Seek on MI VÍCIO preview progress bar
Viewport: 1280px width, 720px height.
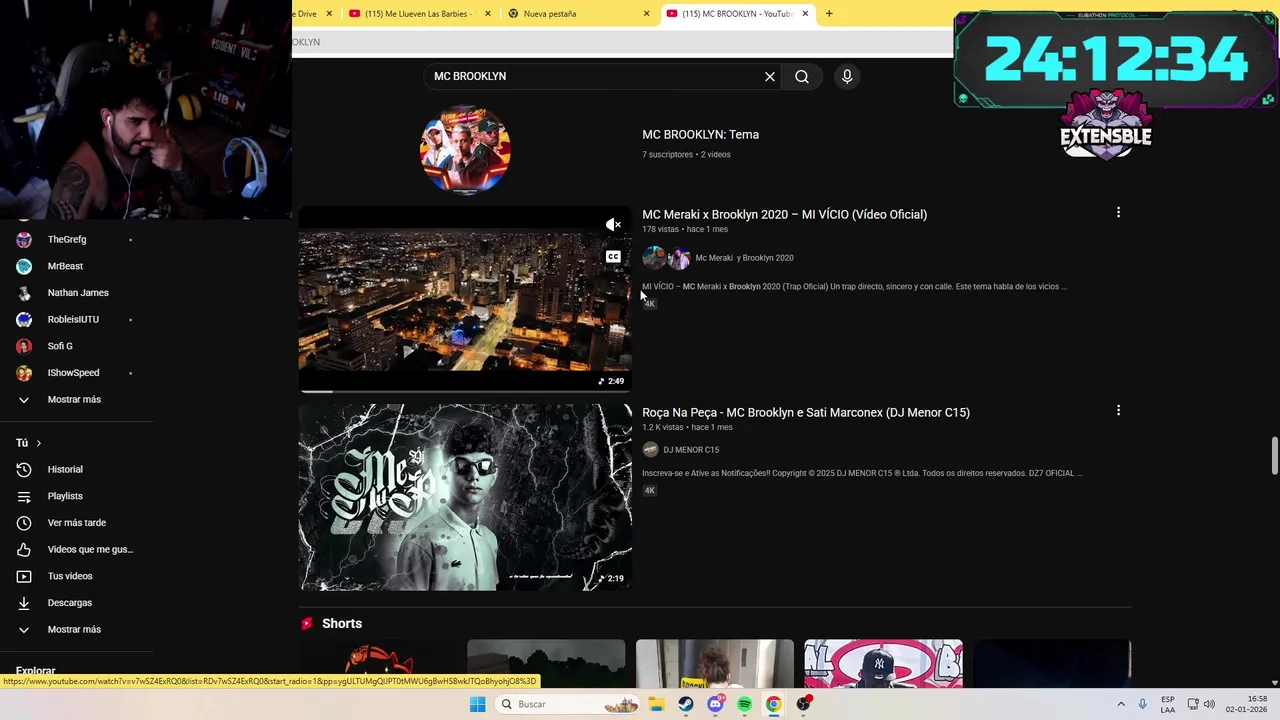465,391
